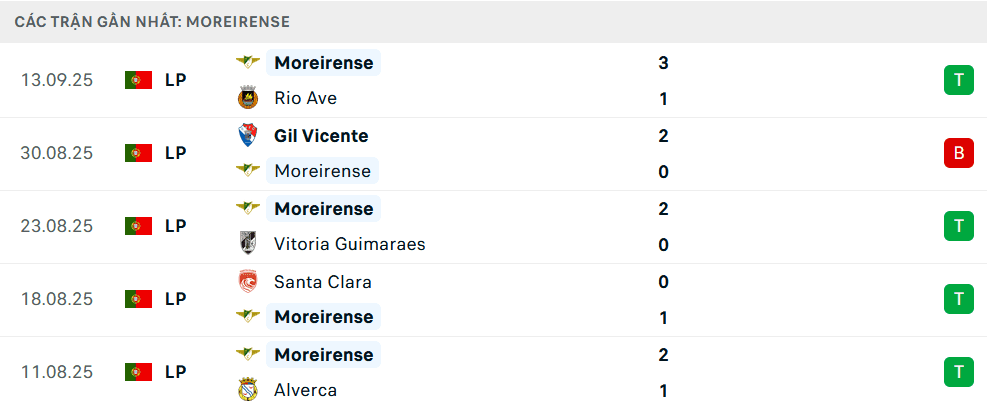The image size is (987, 408).
Task: Click Moreirense crest in the 13.09.25 match
Action: (x=247, y=62)
